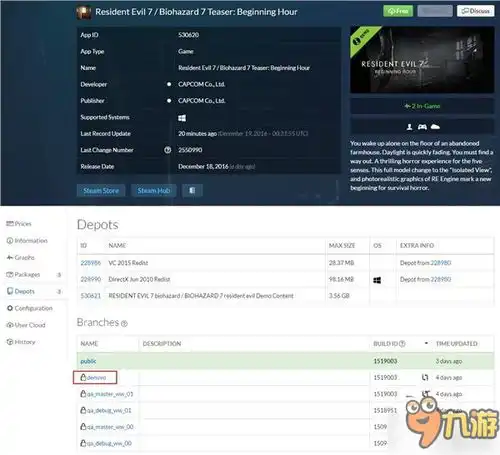This screenshot has width=500, height=455.
Task: Click the Steam Store button
Action: [101, 190]
